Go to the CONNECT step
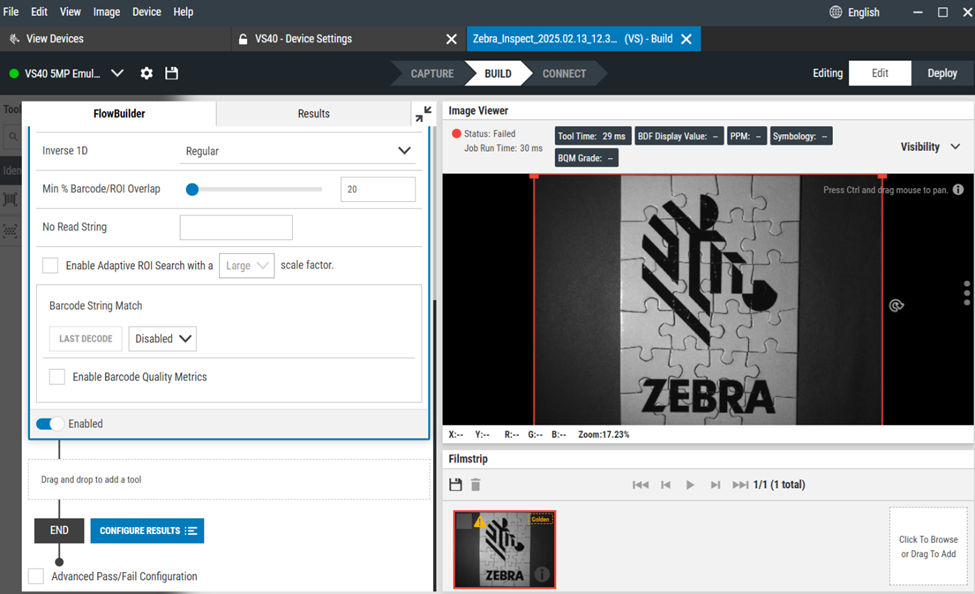The height and width of the screenshot is (594, 975). 564,73
